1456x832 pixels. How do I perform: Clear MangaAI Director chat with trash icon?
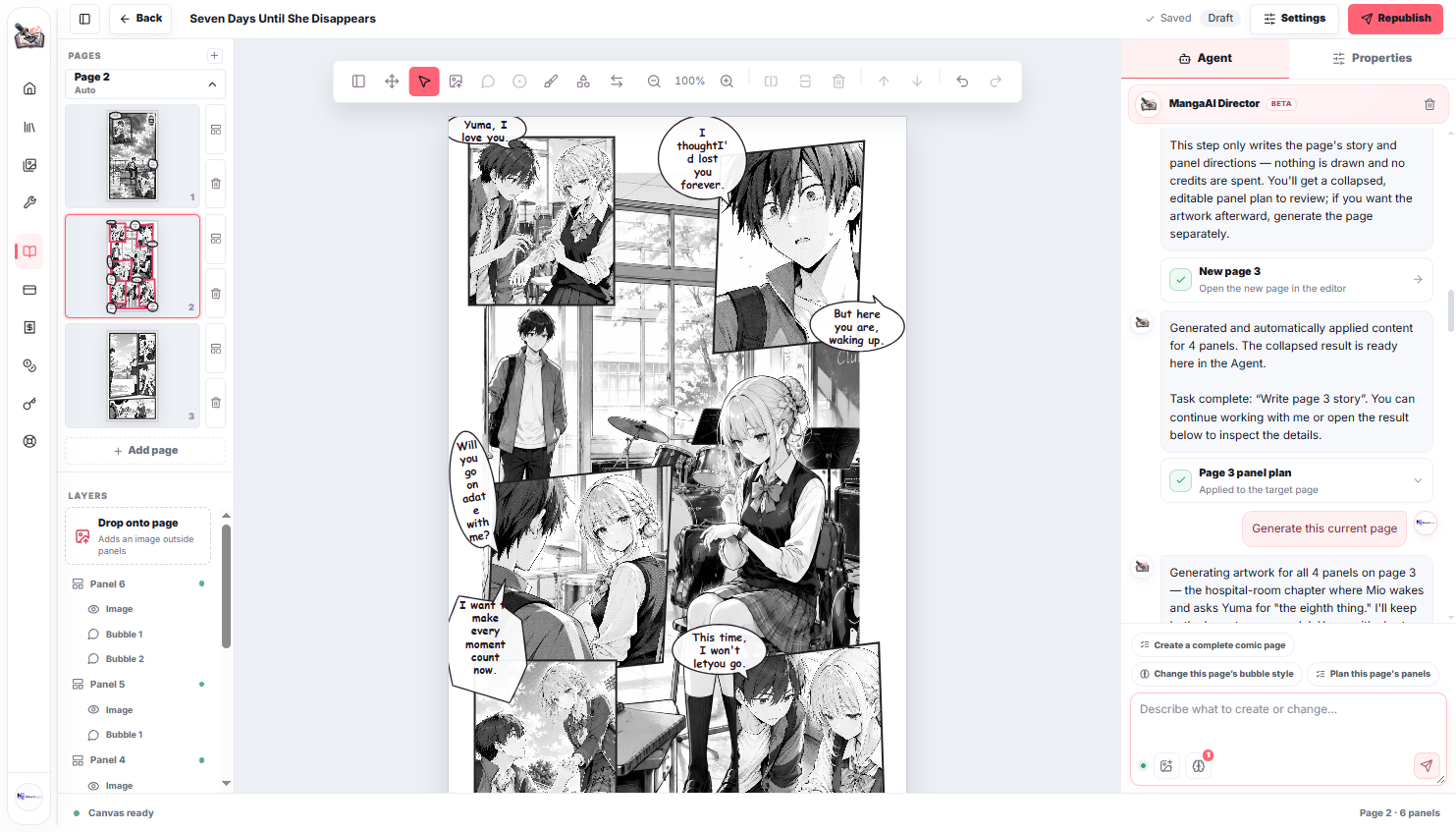[1429, 104]
